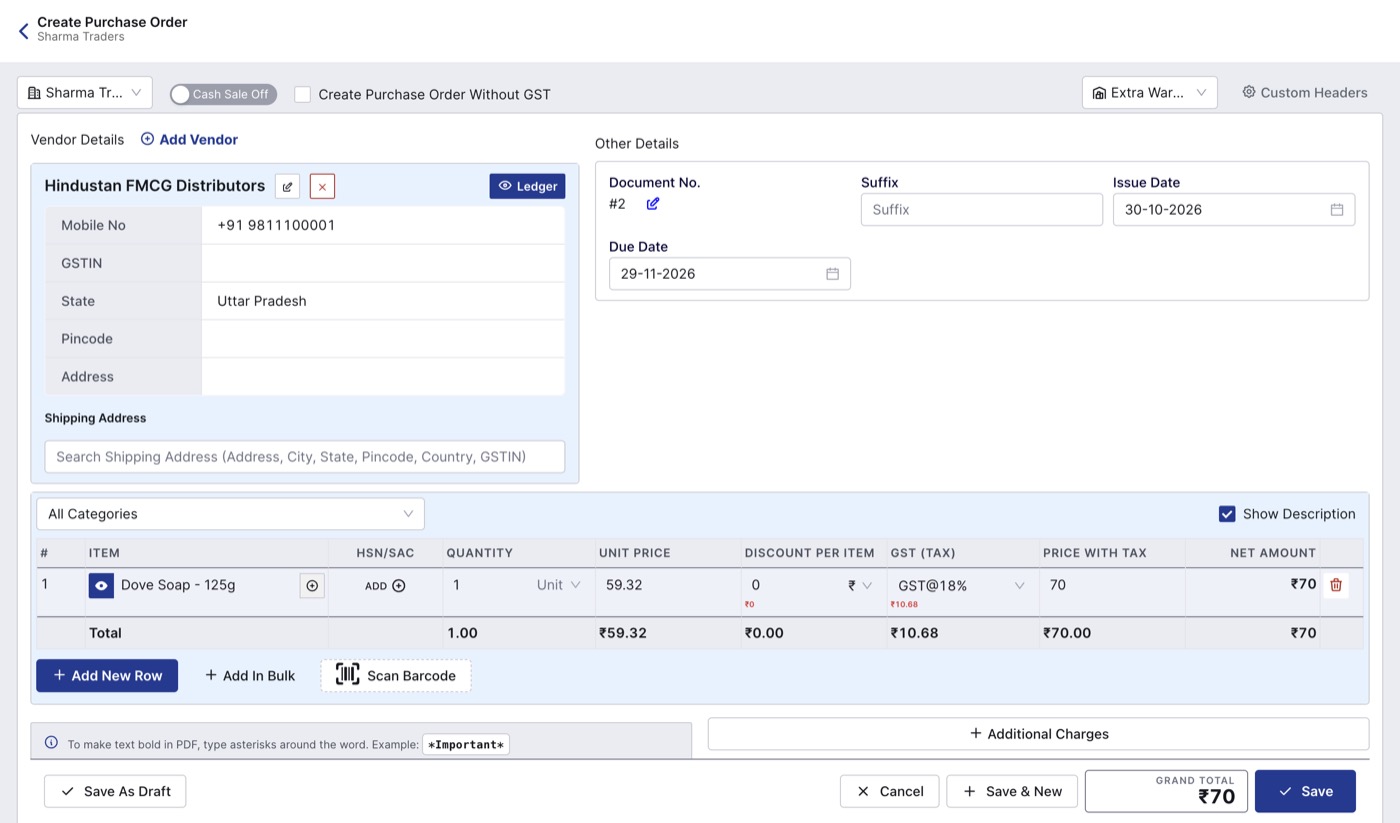Viewport: 1400px width, 823px height.
Task: Click Scan Barcode button
Action: pyautogui.click(x=396, y=676)
